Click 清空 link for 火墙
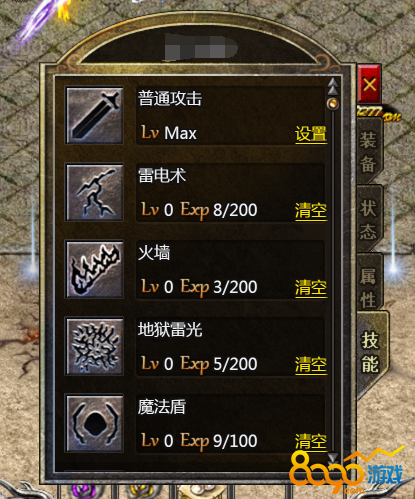415x499 pixels. coord(311,288)
